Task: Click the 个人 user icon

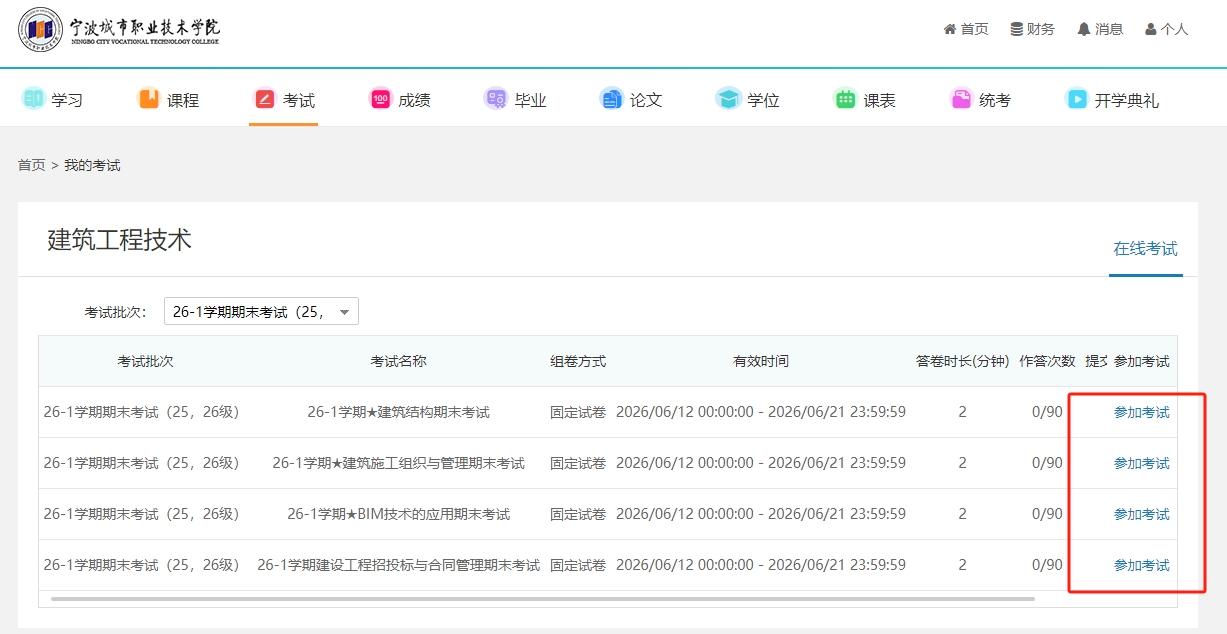Action: pyautogui.click(x=1151, y=30)
